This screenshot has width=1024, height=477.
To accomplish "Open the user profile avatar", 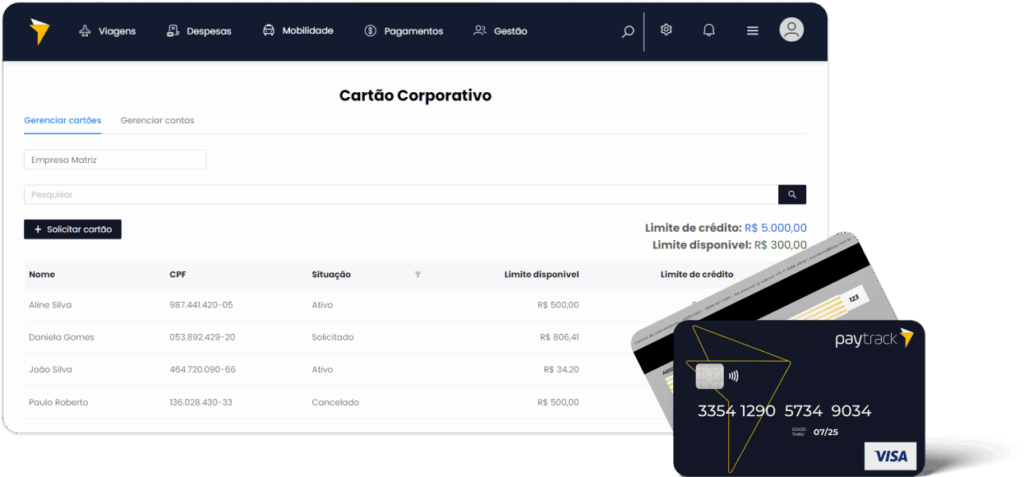I will pos(792,30).
